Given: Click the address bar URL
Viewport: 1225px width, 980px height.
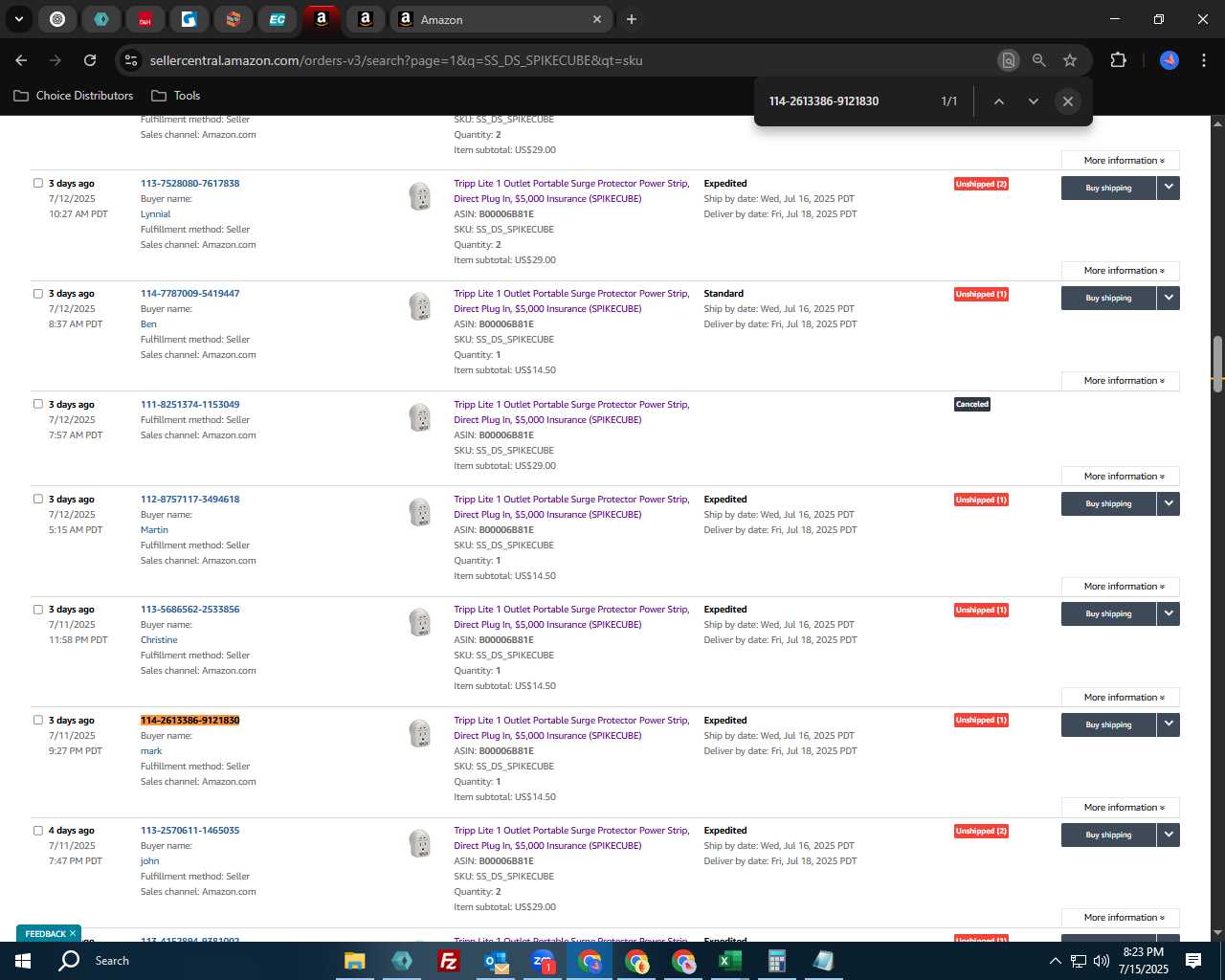Looking at the screenshot, I should coord(396,60).
